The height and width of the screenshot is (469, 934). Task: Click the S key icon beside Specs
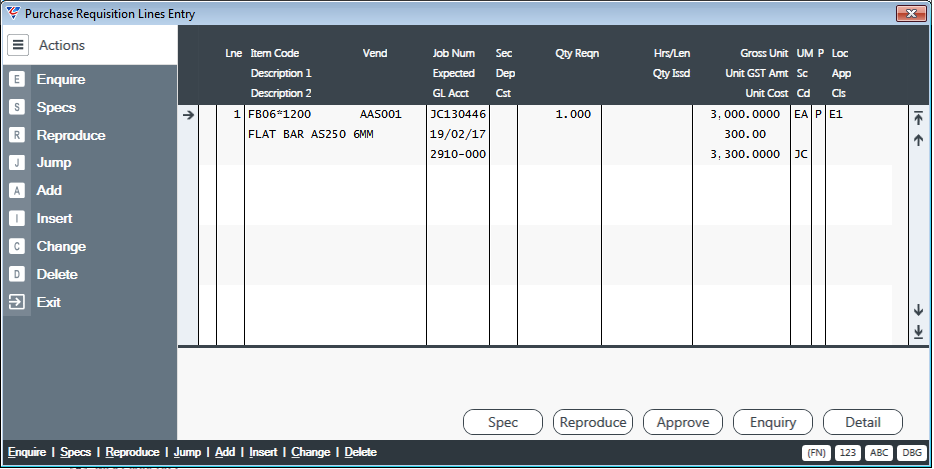(17, 107)
